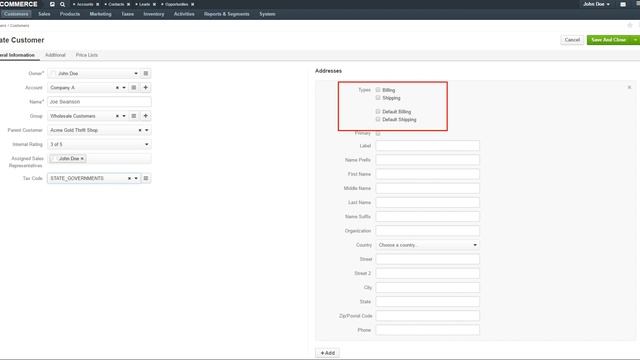640x360 pixels.
Task: Expand the Group dropdown arrow
Action: click(x=124, y=116)
